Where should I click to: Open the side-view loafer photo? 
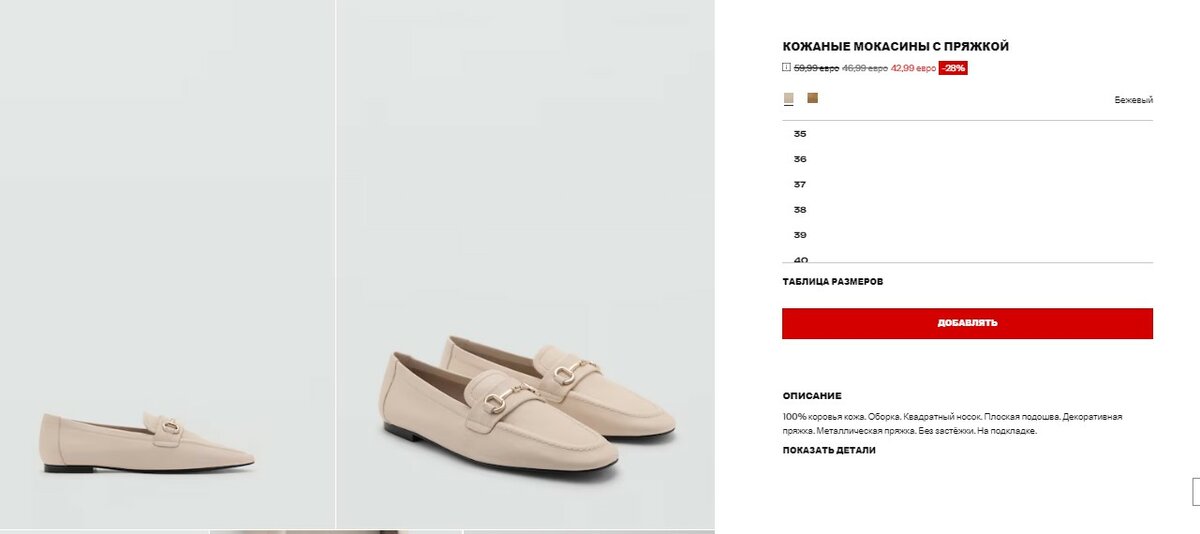[x=167, y=264]
